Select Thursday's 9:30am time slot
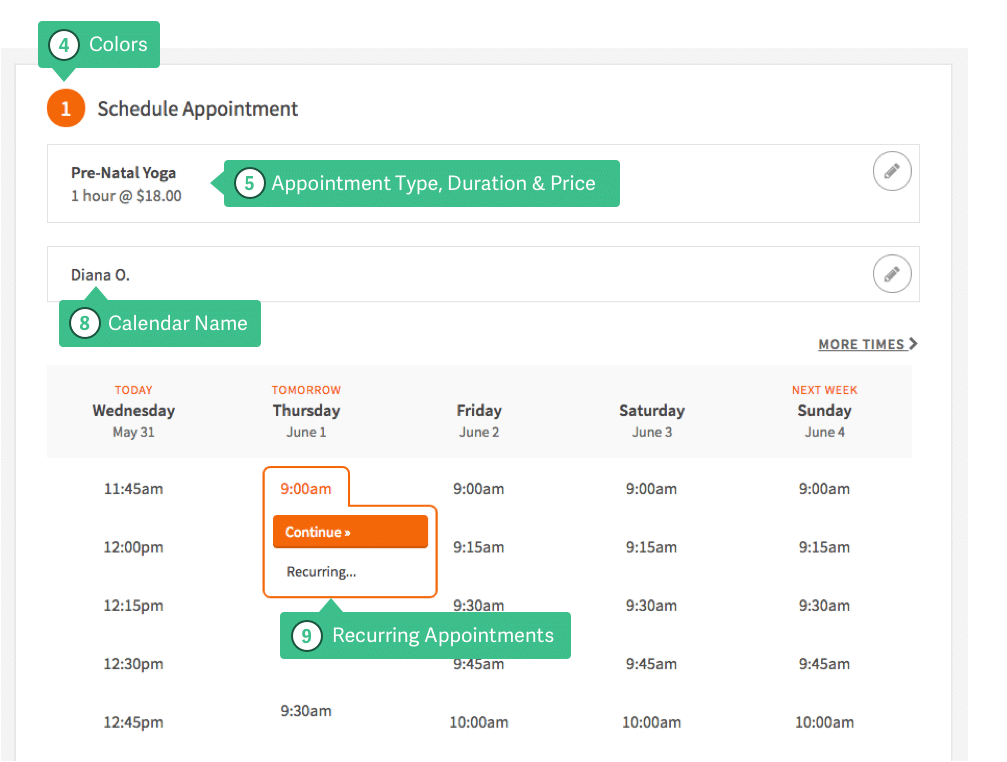The image size is (1007, 762). (306, 711)
